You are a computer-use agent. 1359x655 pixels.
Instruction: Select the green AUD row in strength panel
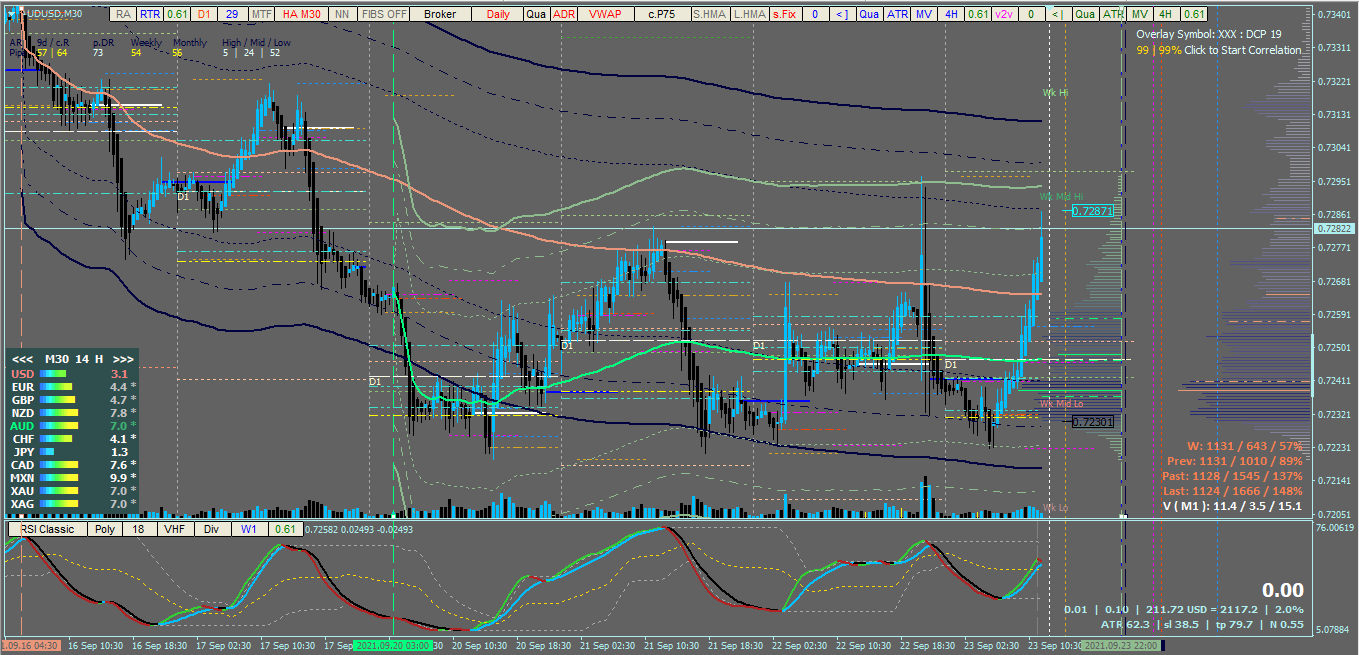coord(72,425)
